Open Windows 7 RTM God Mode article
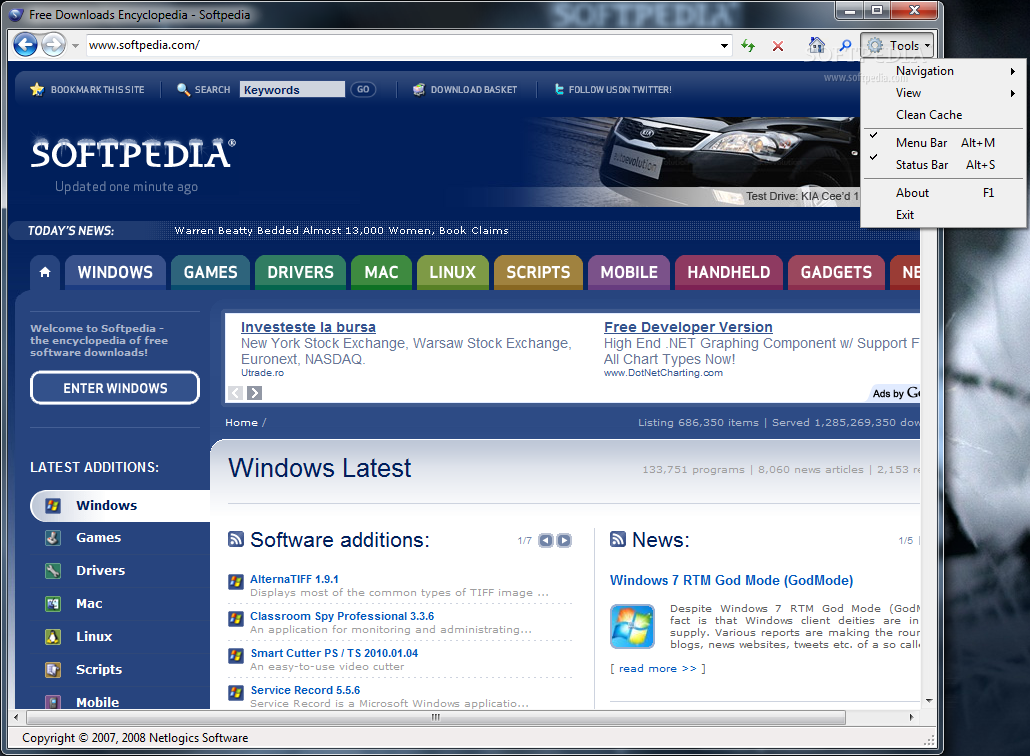 coord(731,581)
